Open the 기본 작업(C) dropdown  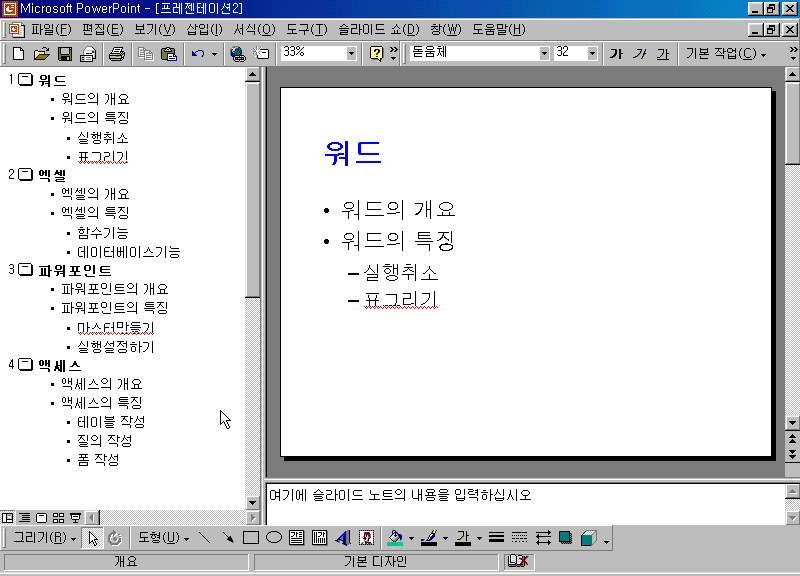(x=726, y=54)
